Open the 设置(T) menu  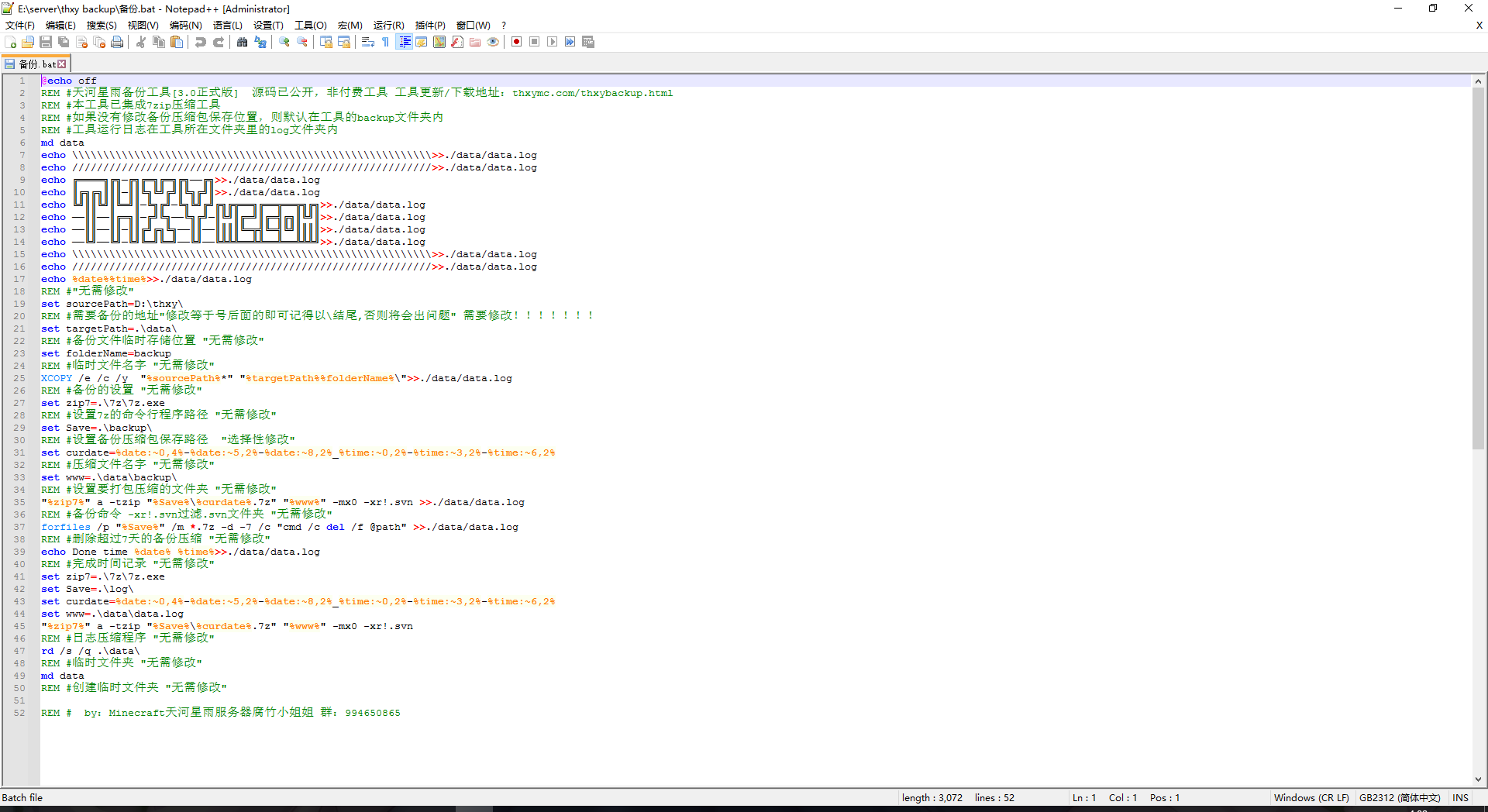click(x=269, y=26)
